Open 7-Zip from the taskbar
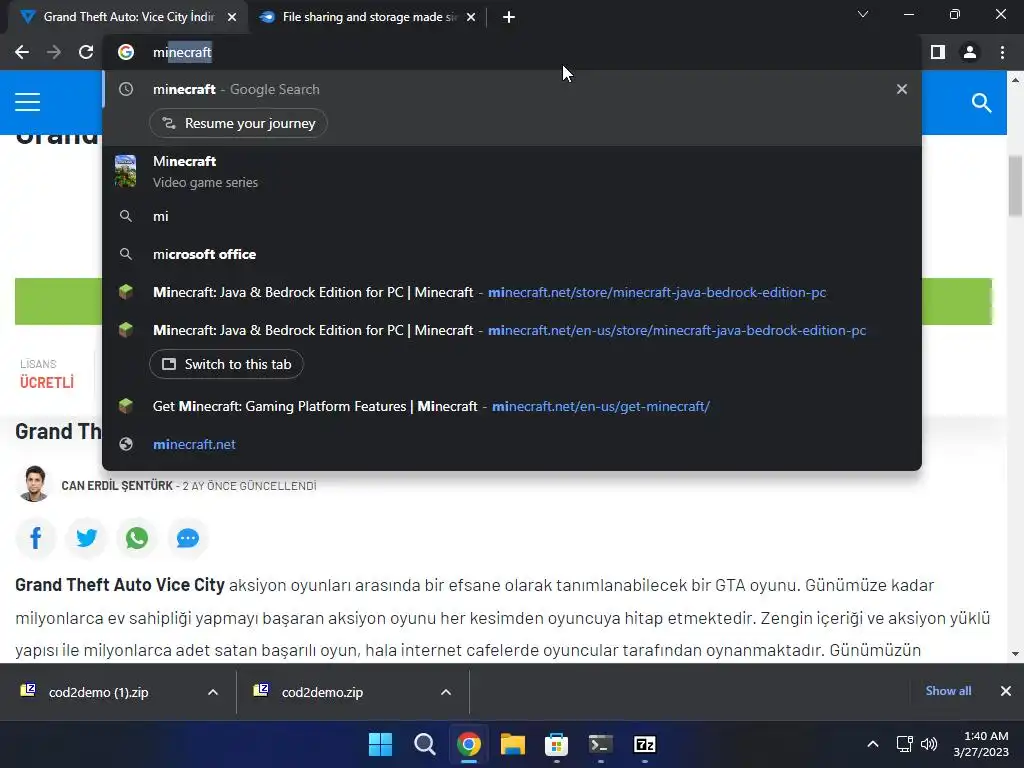This screenshot has width=1024, height=768. click(x=645, y=744)
